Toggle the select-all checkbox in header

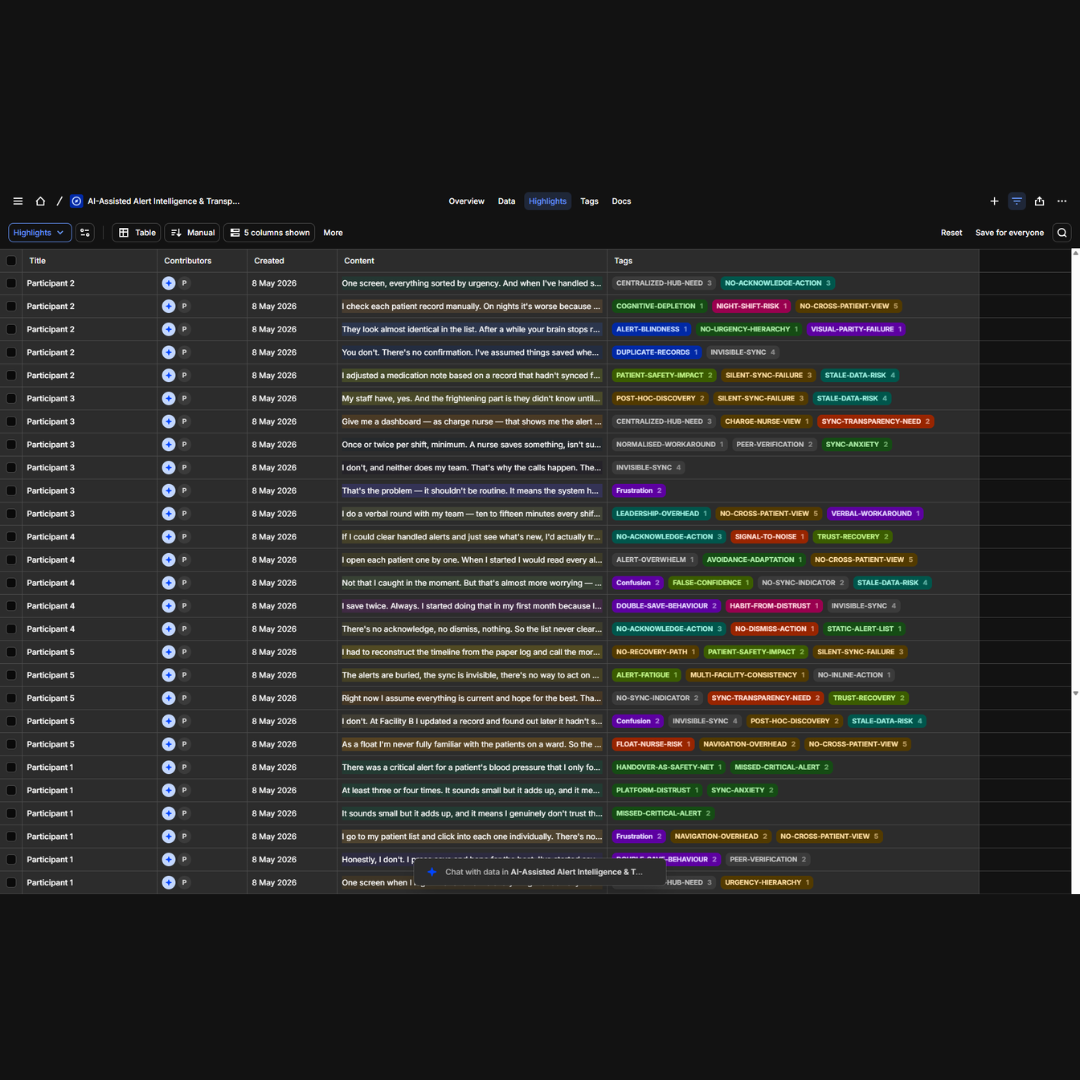tap(11, 261)
